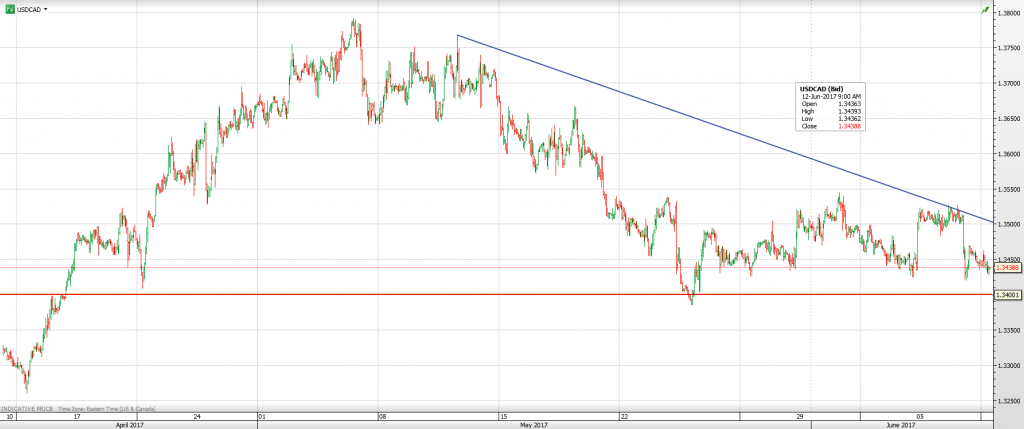Click date marker 15 on time axis
The image size is (1024, 429).
click(x=504, y=414)
